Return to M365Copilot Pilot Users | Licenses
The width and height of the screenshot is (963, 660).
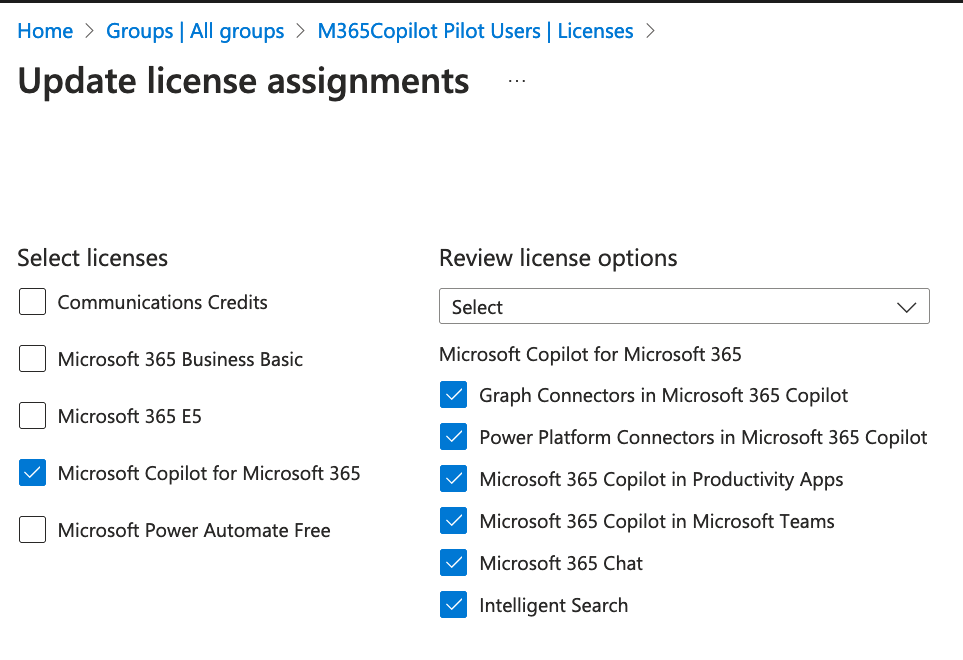[x=475, y=31]
